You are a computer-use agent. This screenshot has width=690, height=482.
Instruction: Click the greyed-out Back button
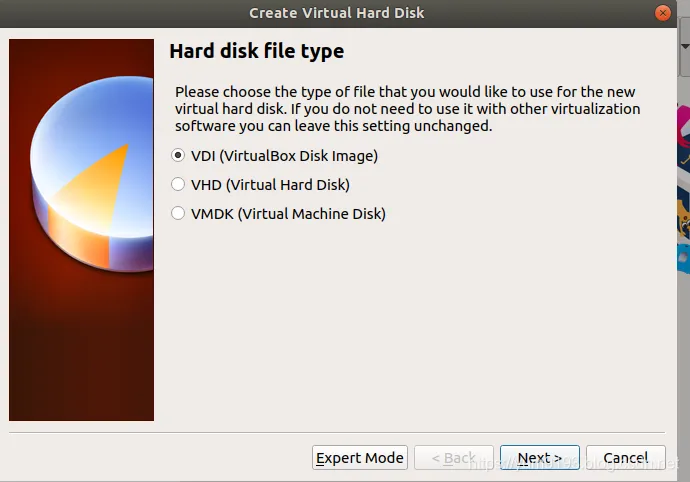pyautogui.click(x=453, y=458)
